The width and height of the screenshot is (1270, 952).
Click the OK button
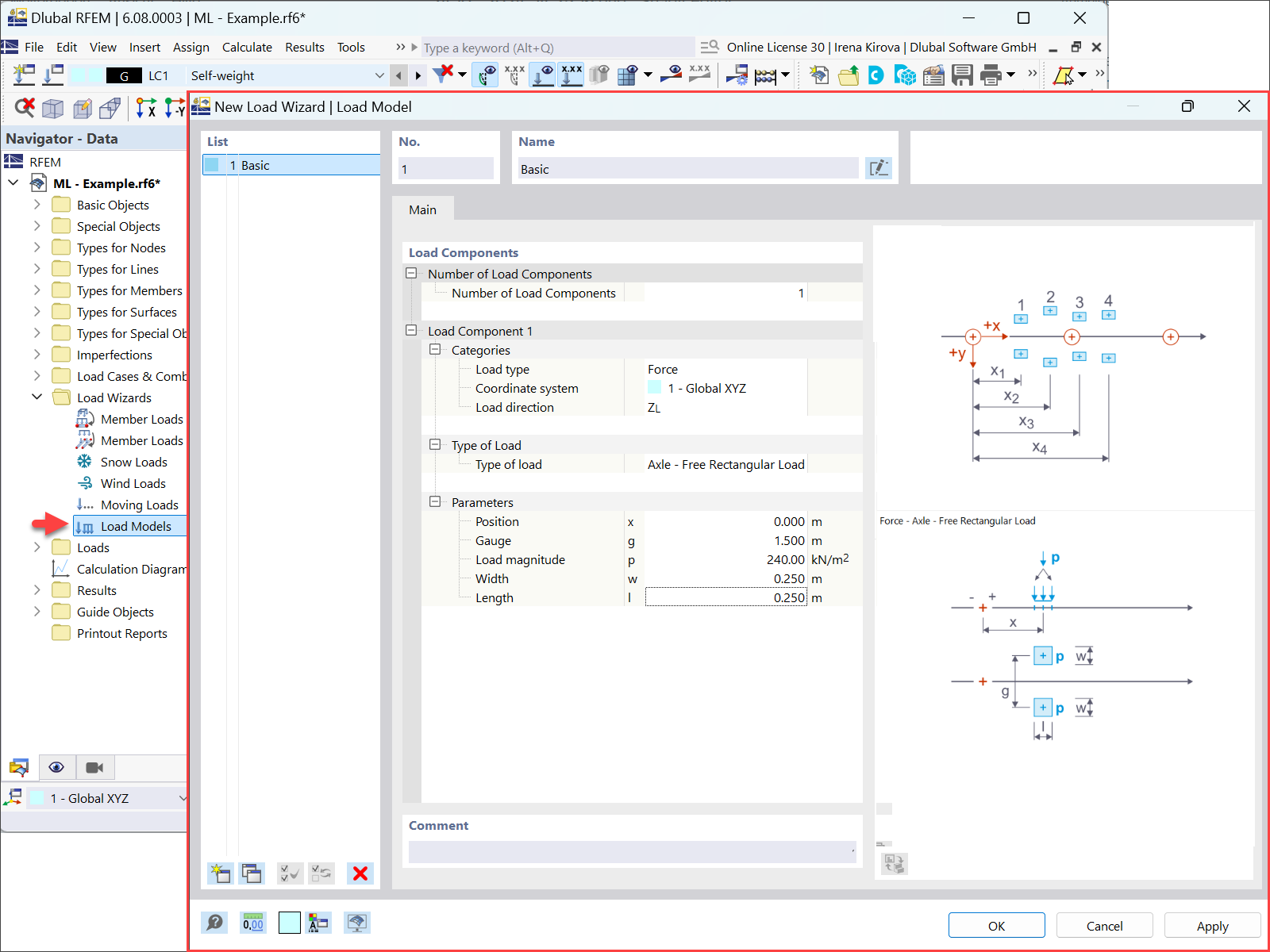[x=996, y=926]
